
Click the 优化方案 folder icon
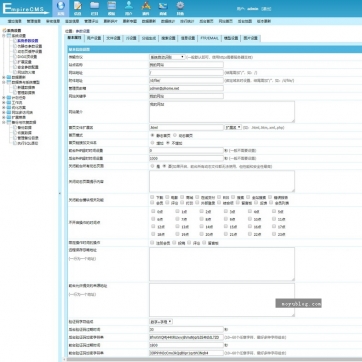[x=9, y=108]
